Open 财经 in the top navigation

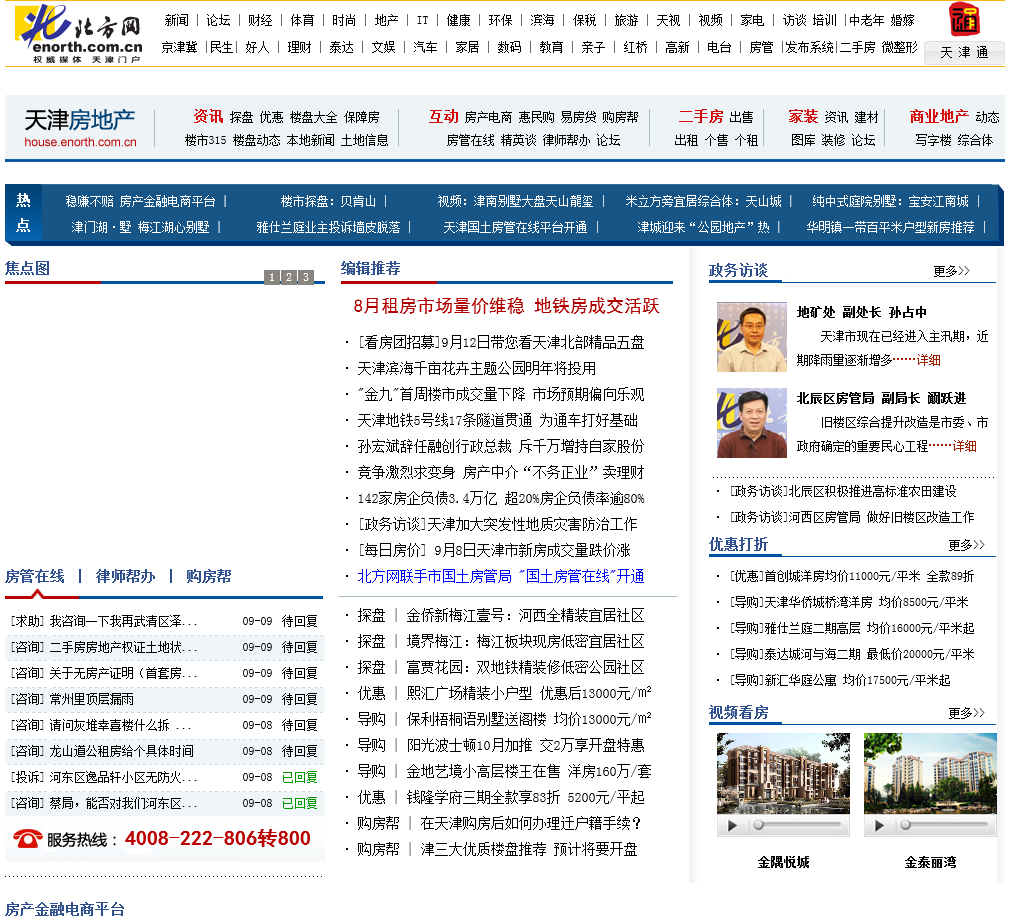pyautogui.click(x=260, y=20)
